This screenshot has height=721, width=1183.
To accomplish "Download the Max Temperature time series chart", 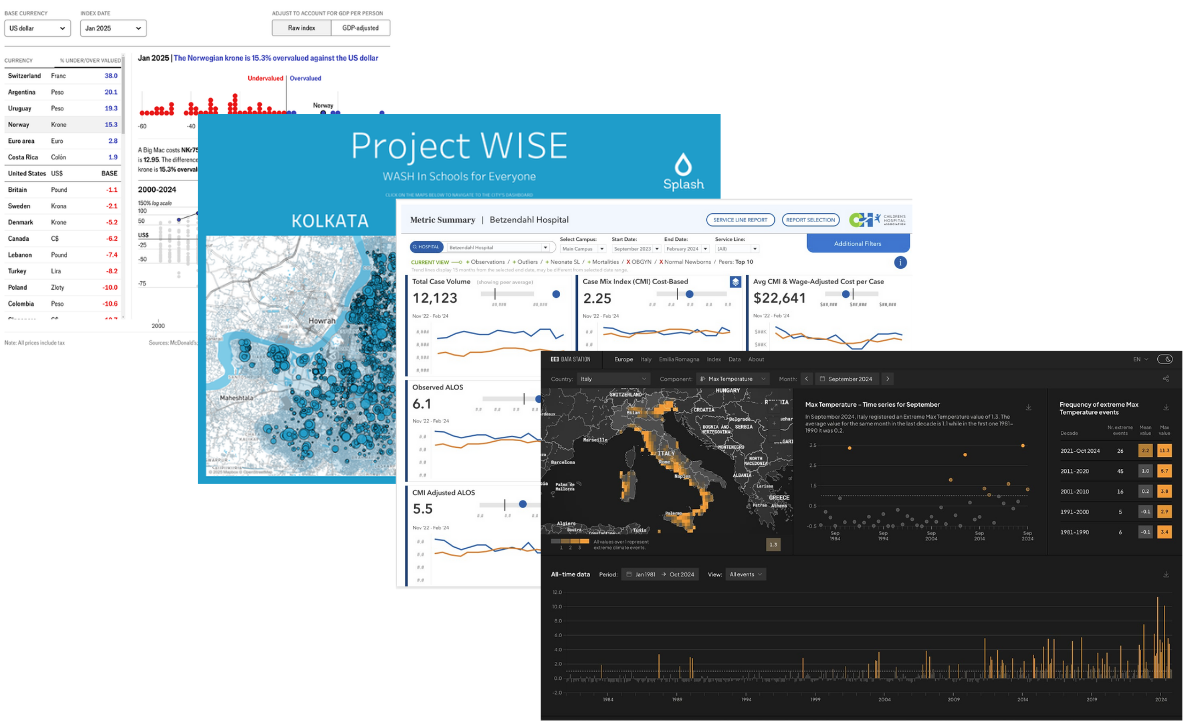I will click(1028, 407).
